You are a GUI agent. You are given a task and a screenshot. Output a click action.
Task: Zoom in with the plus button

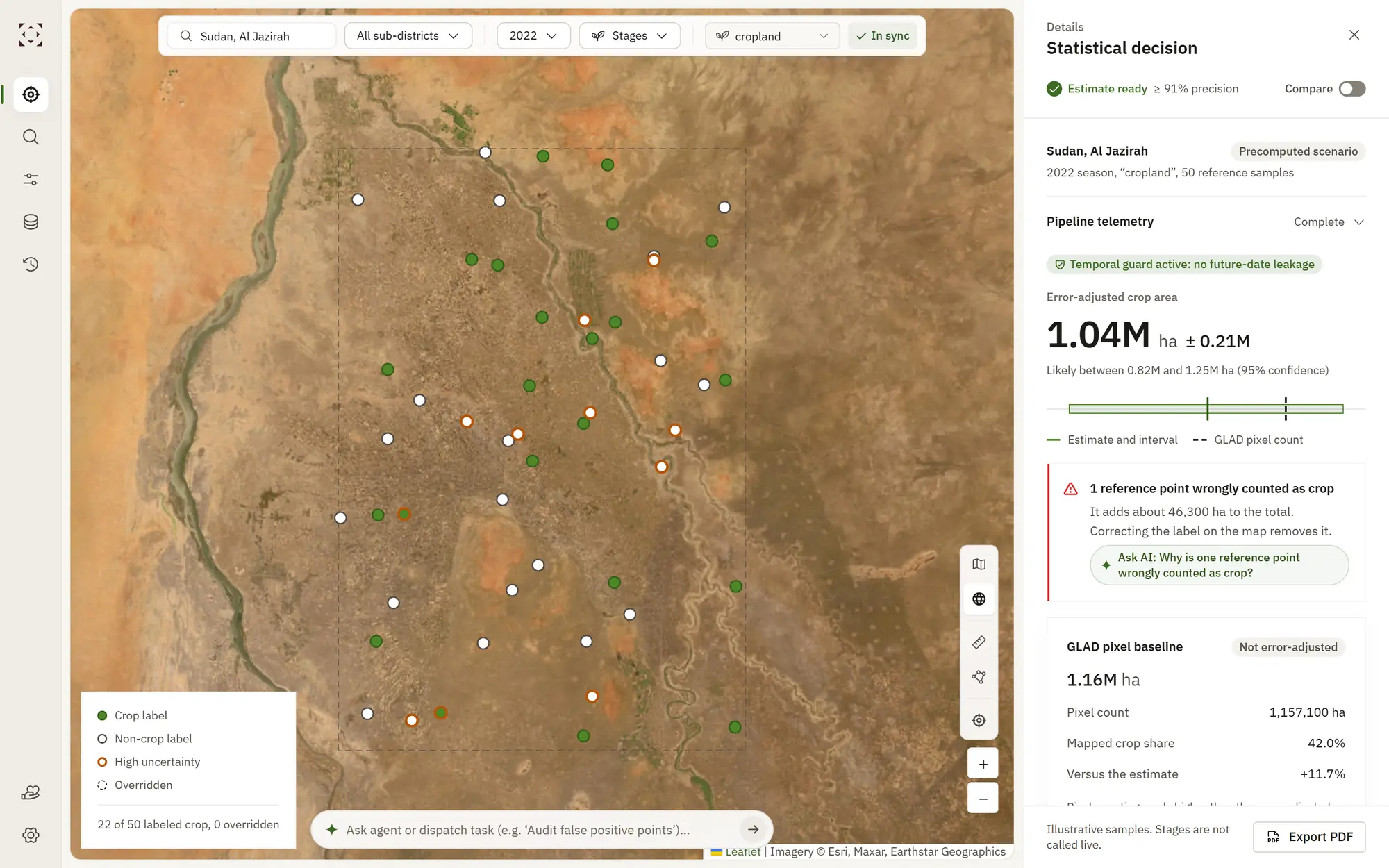pos(983,764)
